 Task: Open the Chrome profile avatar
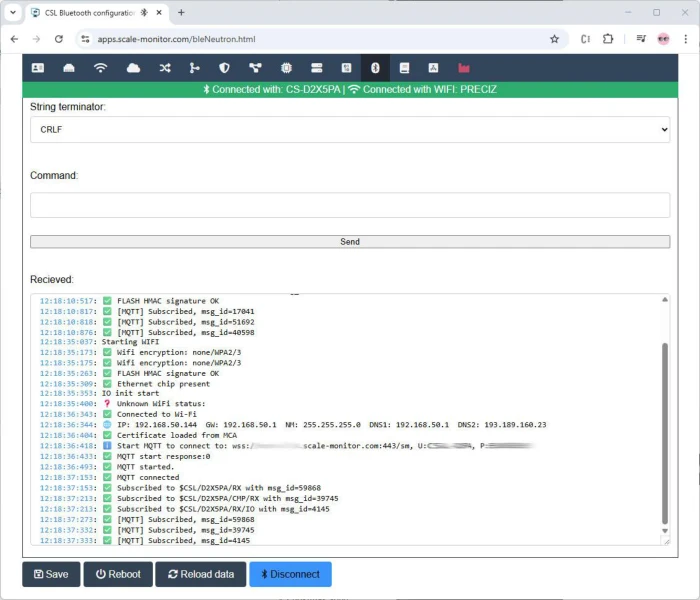pyautogui.click(x=663, y=39)
